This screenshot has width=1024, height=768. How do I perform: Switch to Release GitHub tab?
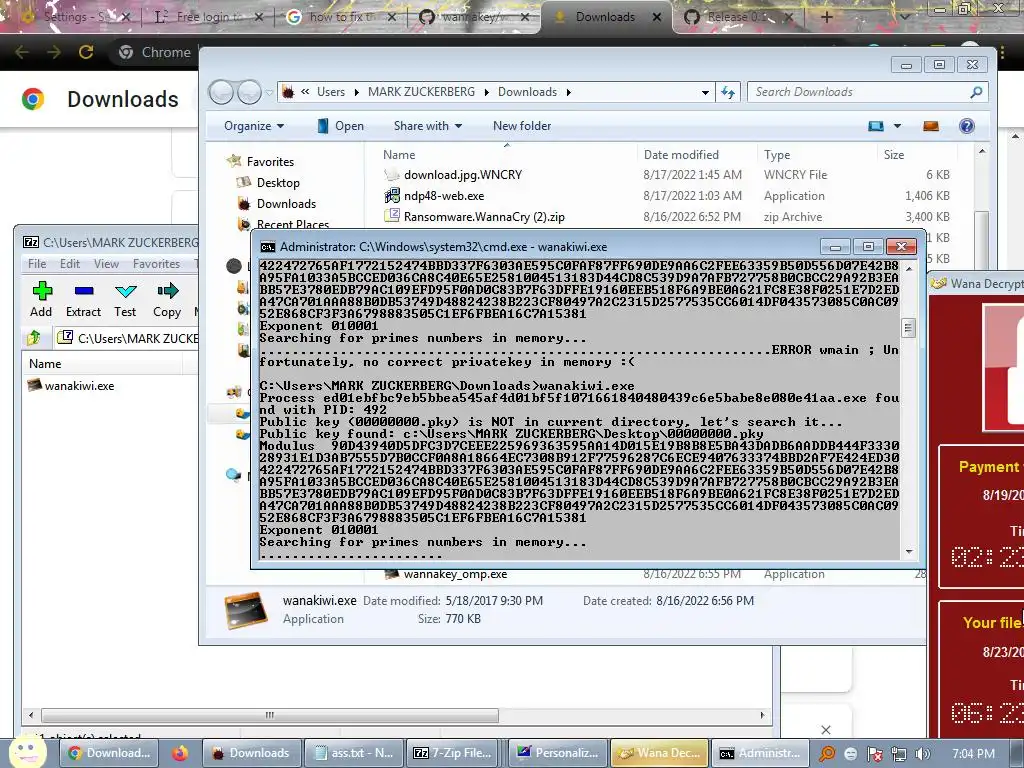click(x=738, y=17)
